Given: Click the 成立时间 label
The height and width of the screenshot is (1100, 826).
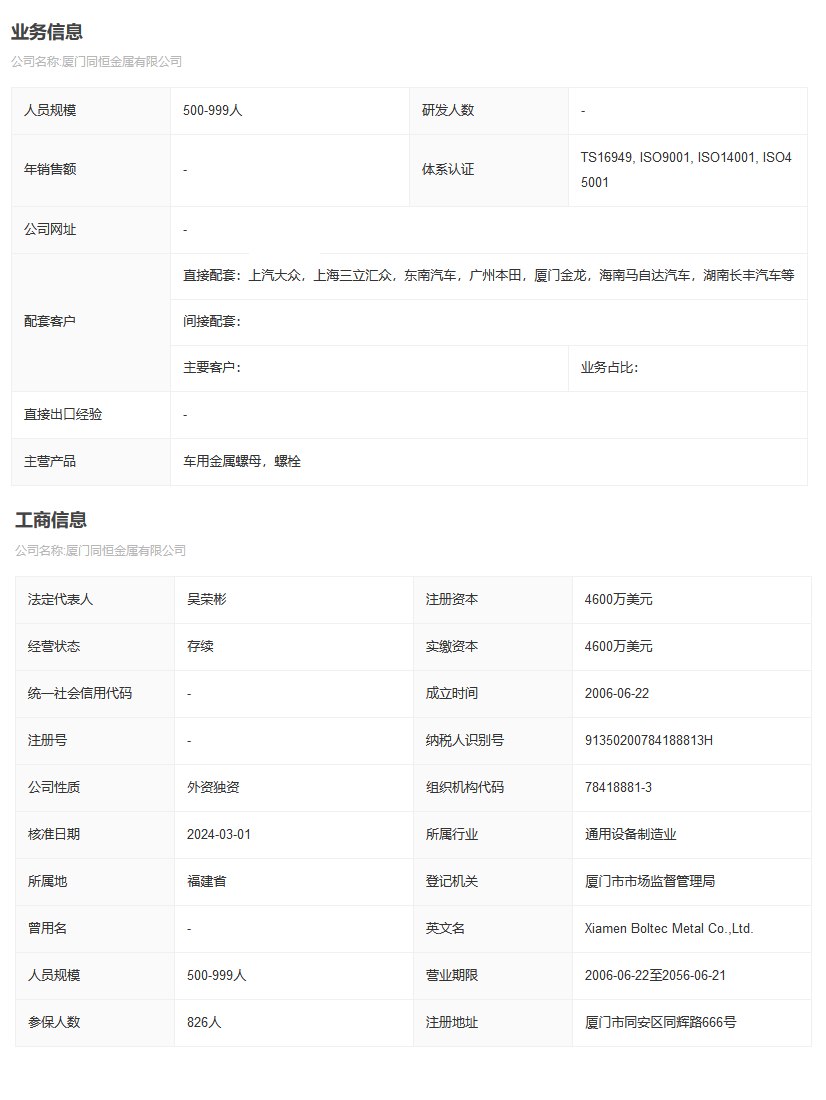Looking at the screenshot, I should (x=452, y=694).
